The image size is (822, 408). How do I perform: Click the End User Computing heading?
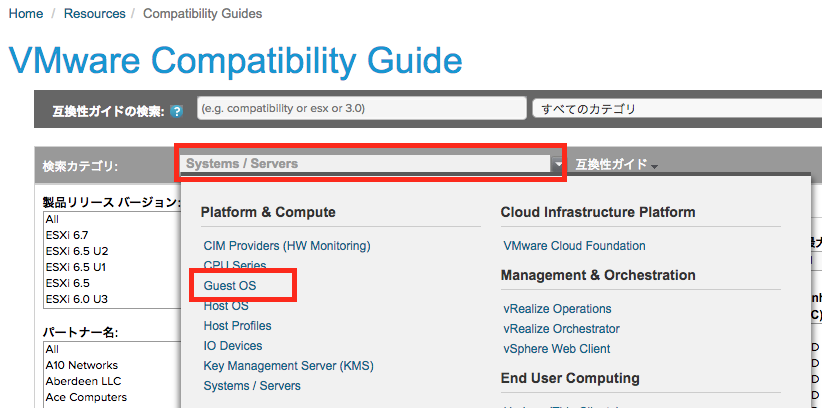pos(570,378)
